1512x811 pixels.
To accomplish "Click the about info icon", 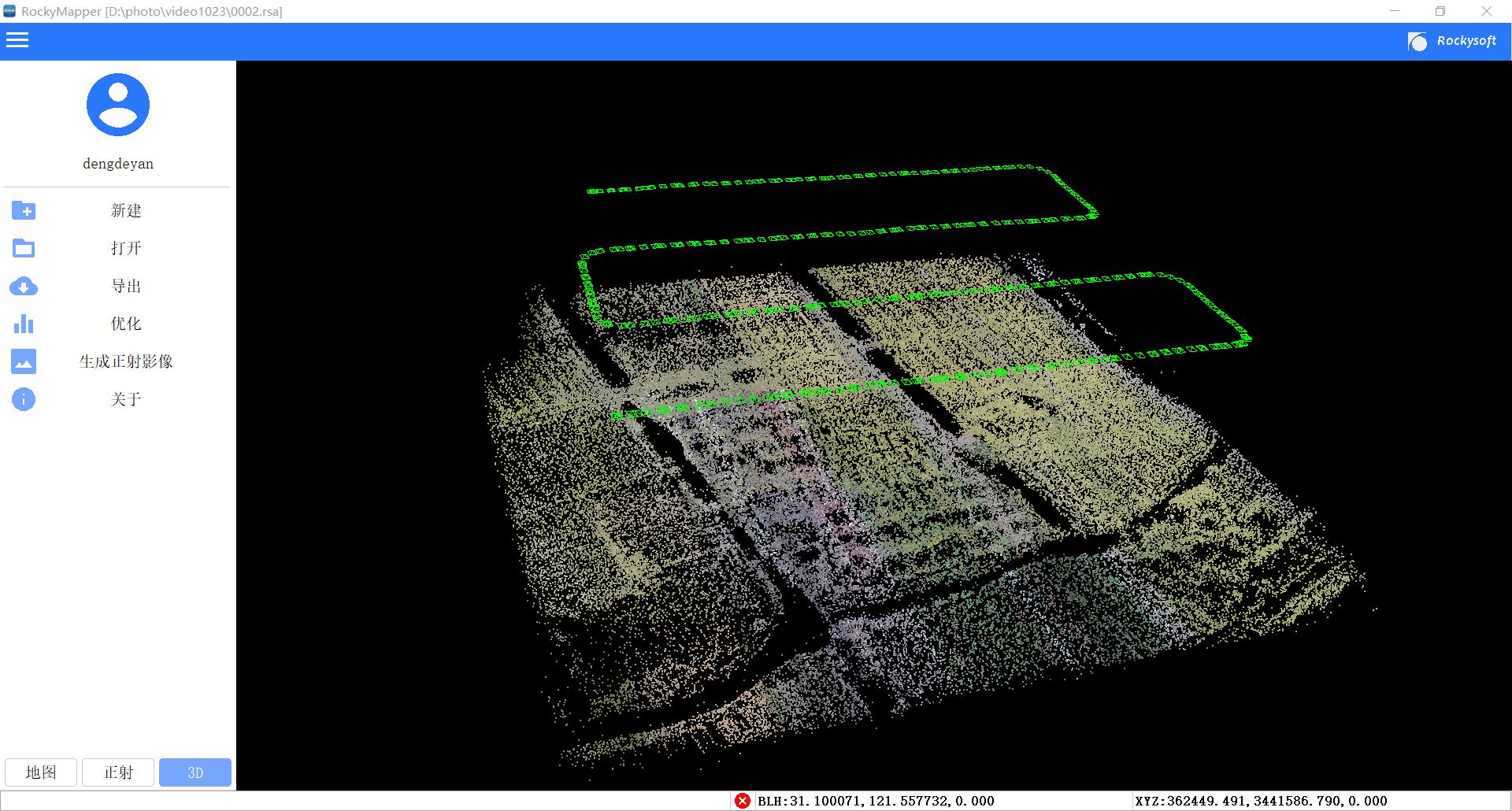I will pyautogui.click(x=24, y=399).
